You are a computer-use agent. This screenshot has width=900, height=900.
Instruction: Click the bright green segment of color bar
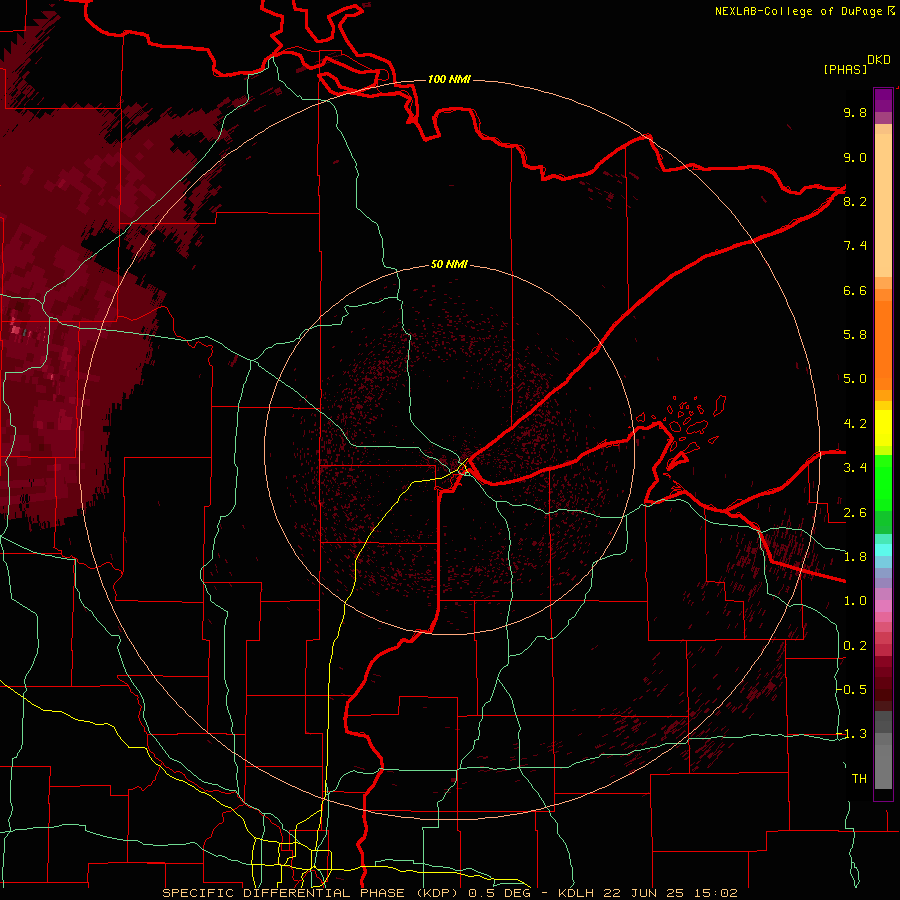(x=883, y=481)
